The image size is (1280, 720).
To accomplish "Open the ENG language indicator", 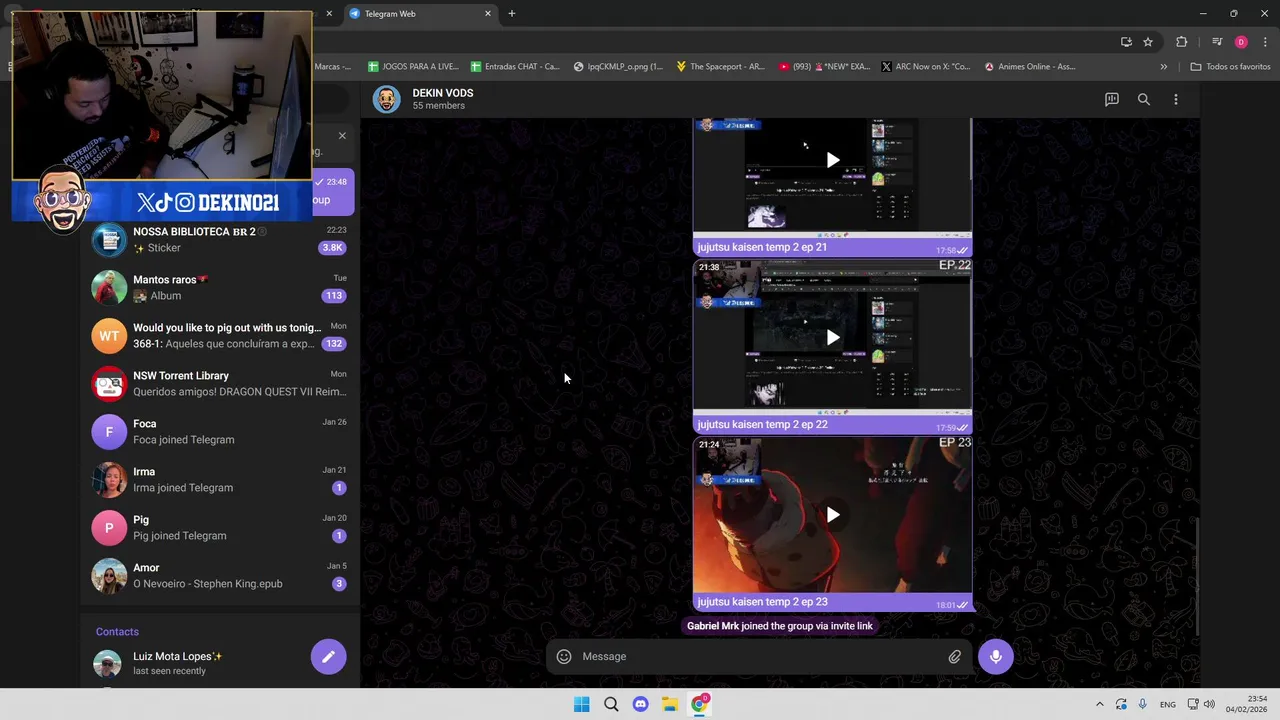I will (x=1167, y=705).
